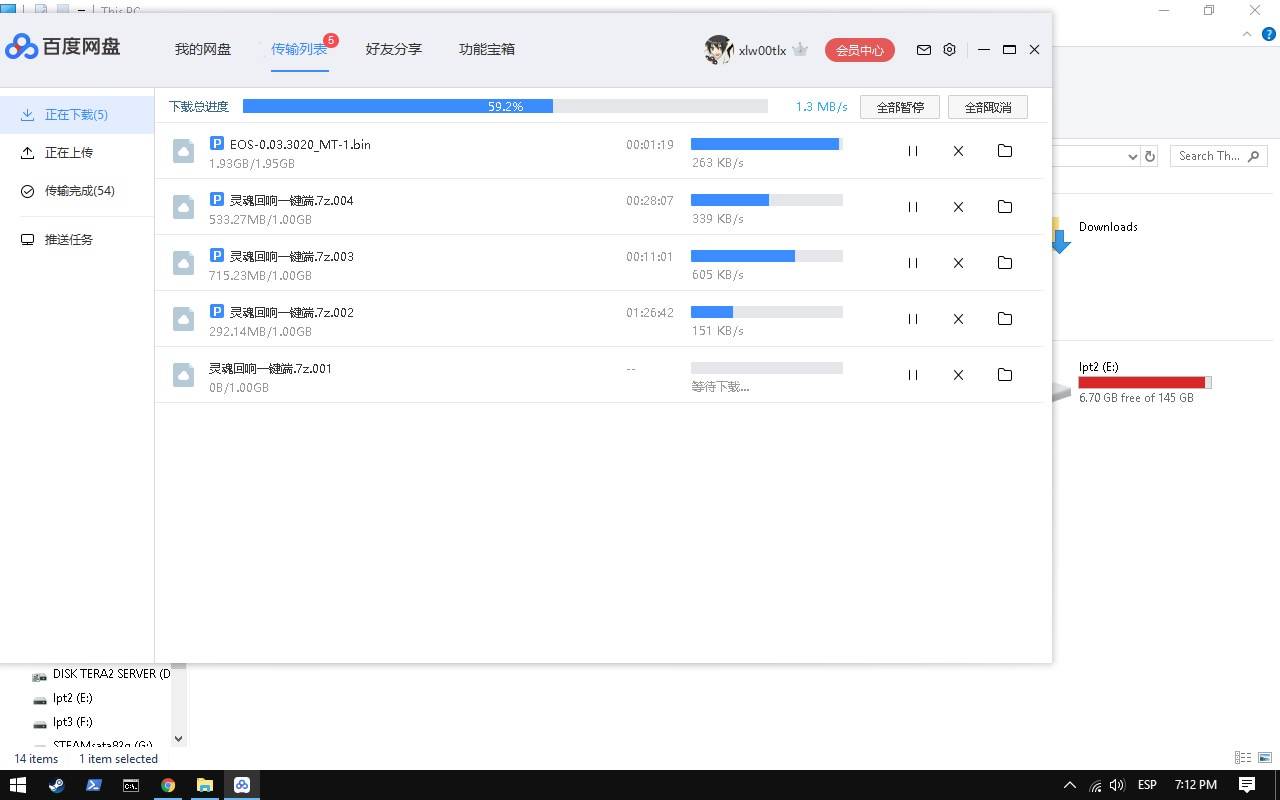Viewport: 1280px width, 800px height.
Task: Open 好友分享 tab
Action: [x=394, y=49]
